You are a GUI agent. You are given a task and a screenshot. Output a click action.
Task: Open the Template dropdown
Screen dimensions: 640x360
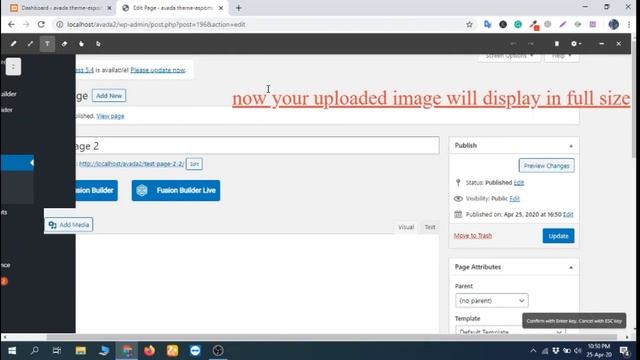pos(511,331)
